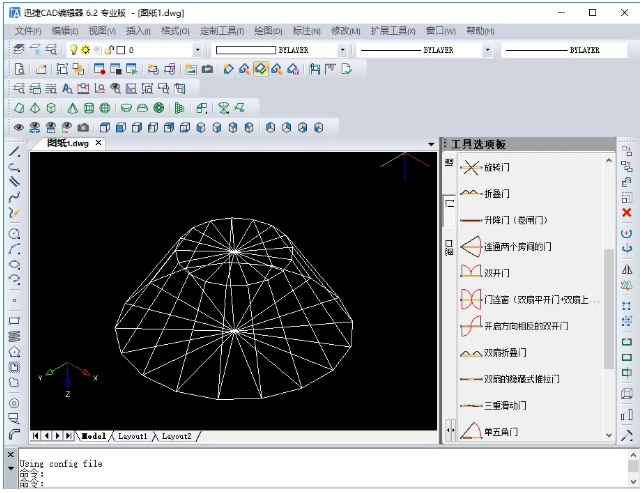Pick the Revision cloud tool

coord(14,383)
